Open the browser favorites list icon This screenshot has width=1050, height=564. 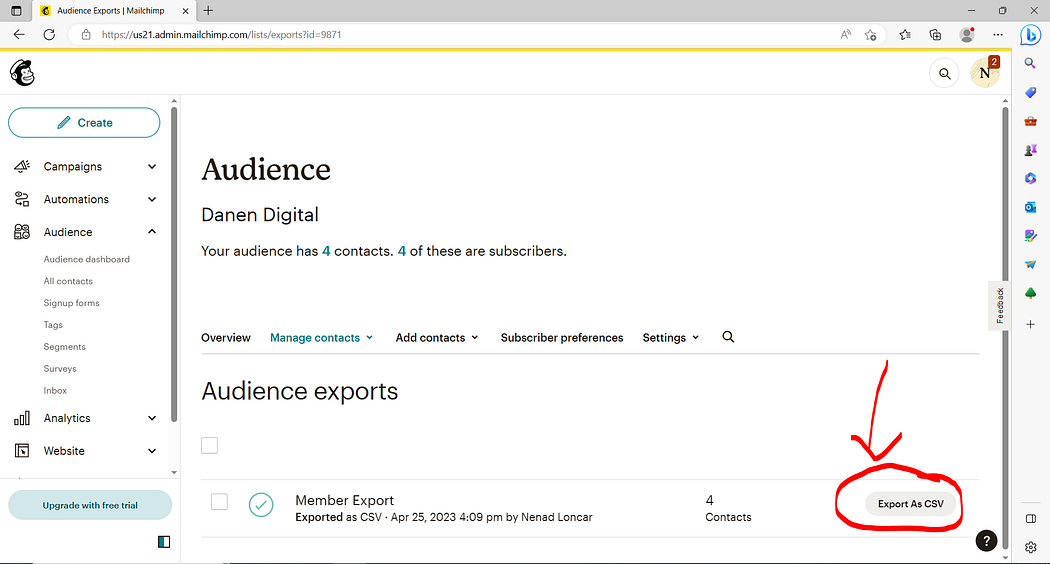[x=905, y=35]
